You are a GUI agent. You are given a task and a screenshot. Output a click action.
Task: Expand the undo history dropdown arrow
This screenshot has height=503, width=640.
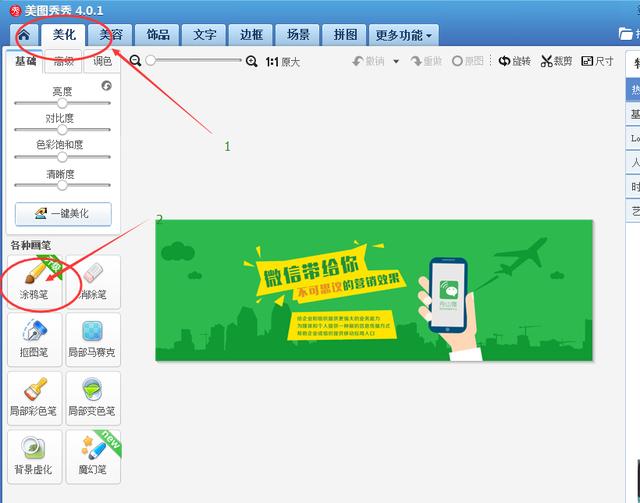(396, 62)
